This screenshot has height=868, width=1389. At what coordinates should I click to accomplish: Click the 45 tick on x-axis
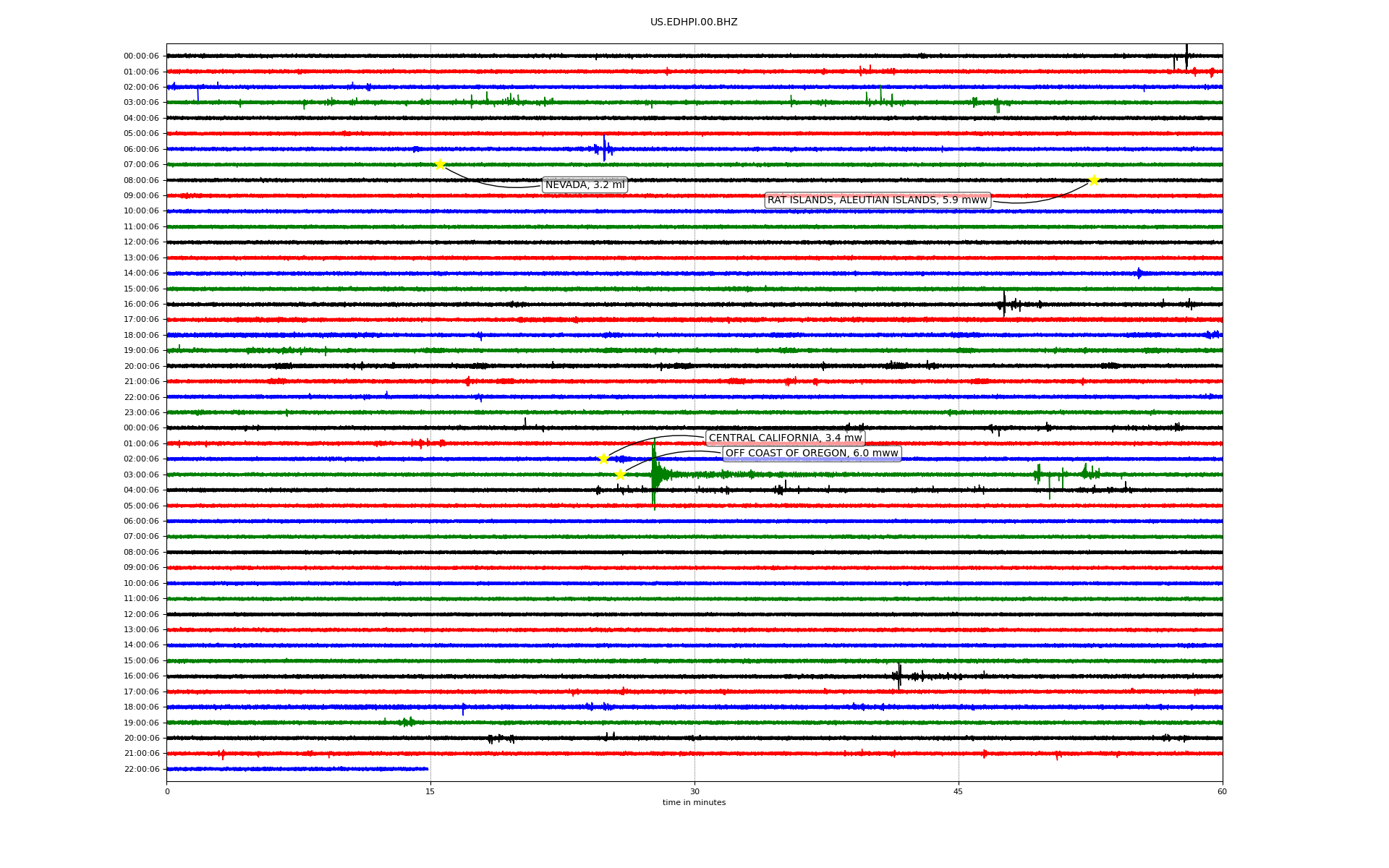(959, 791)
